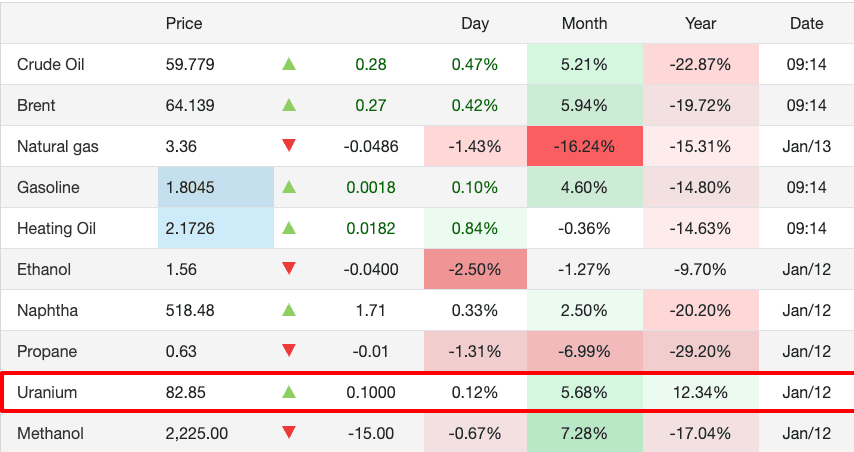This screenshot has width=854, height=452.
Task: Open the Naphtha commodity link
Action: tap(47, 310)
